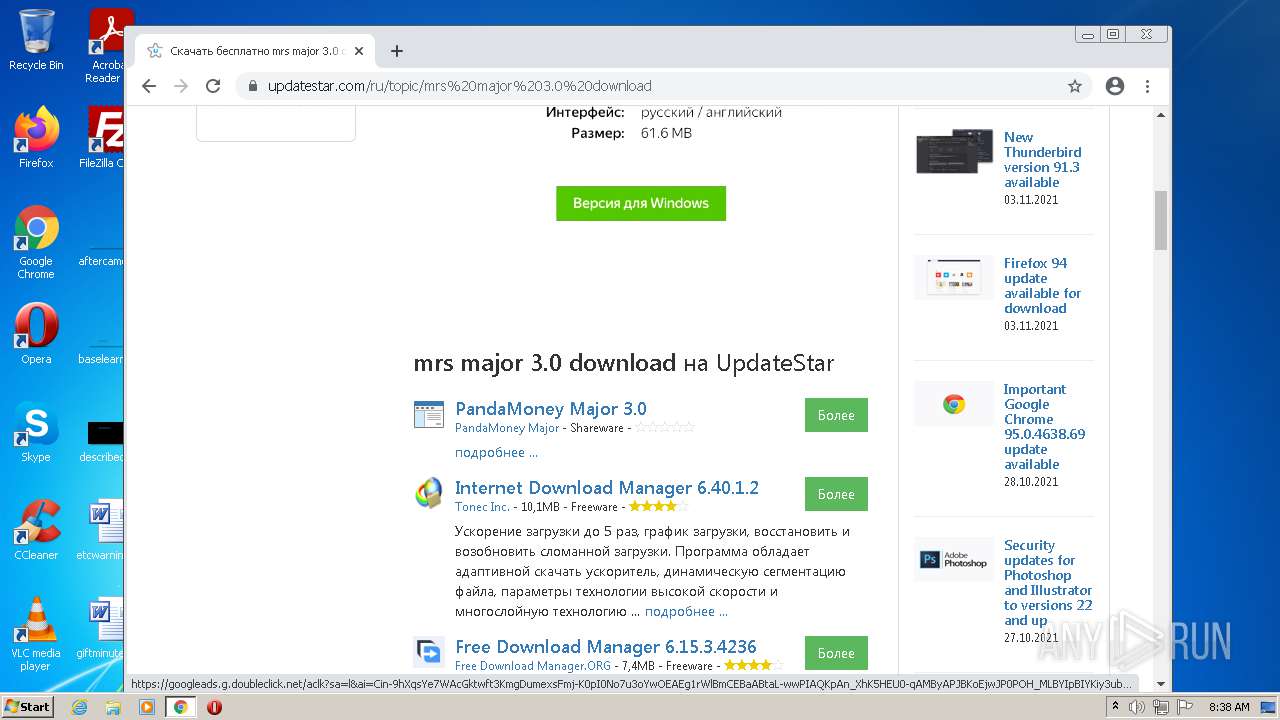Open the VLC media player desktop shortcut
Image resolution: width=1280 pixels, height=720 pixels.
36,635
